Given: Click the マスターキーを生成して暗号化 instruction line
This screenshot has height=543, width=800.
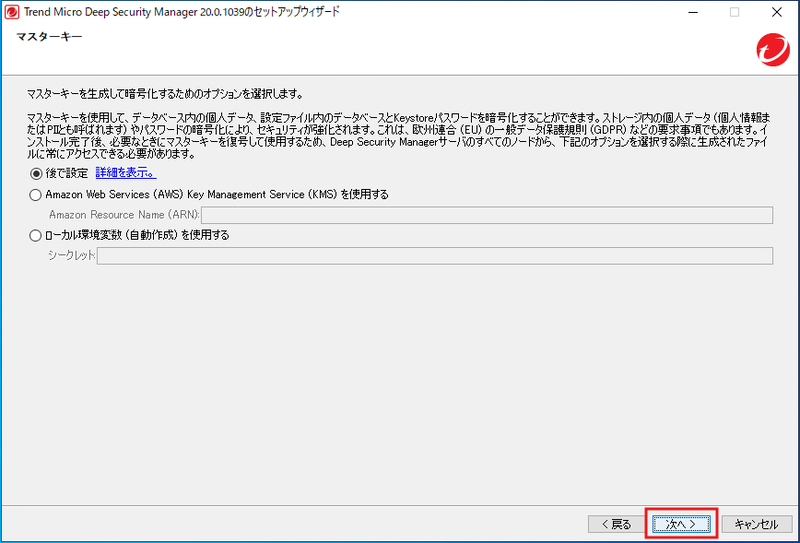Looking at the screenshot, I should [166, 94].
